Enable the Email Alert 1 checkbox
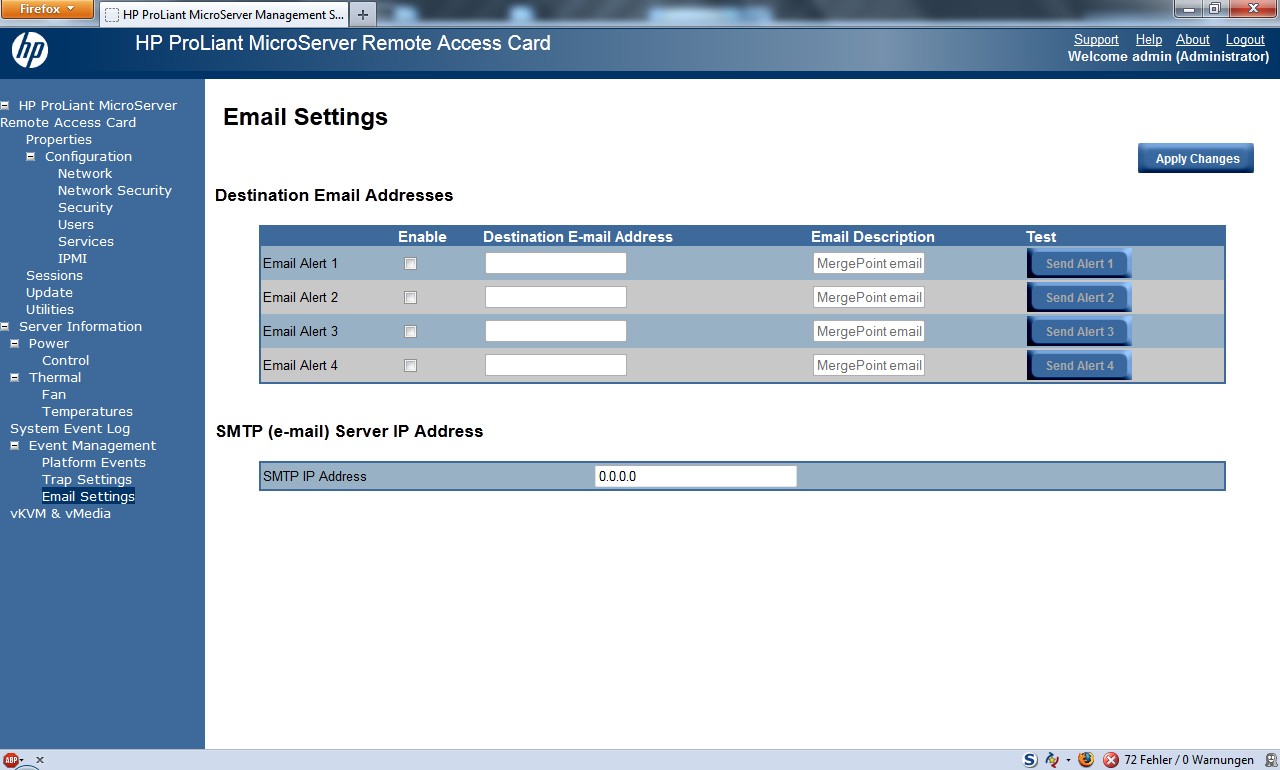The image size is (1280, 770). (410, 264)
